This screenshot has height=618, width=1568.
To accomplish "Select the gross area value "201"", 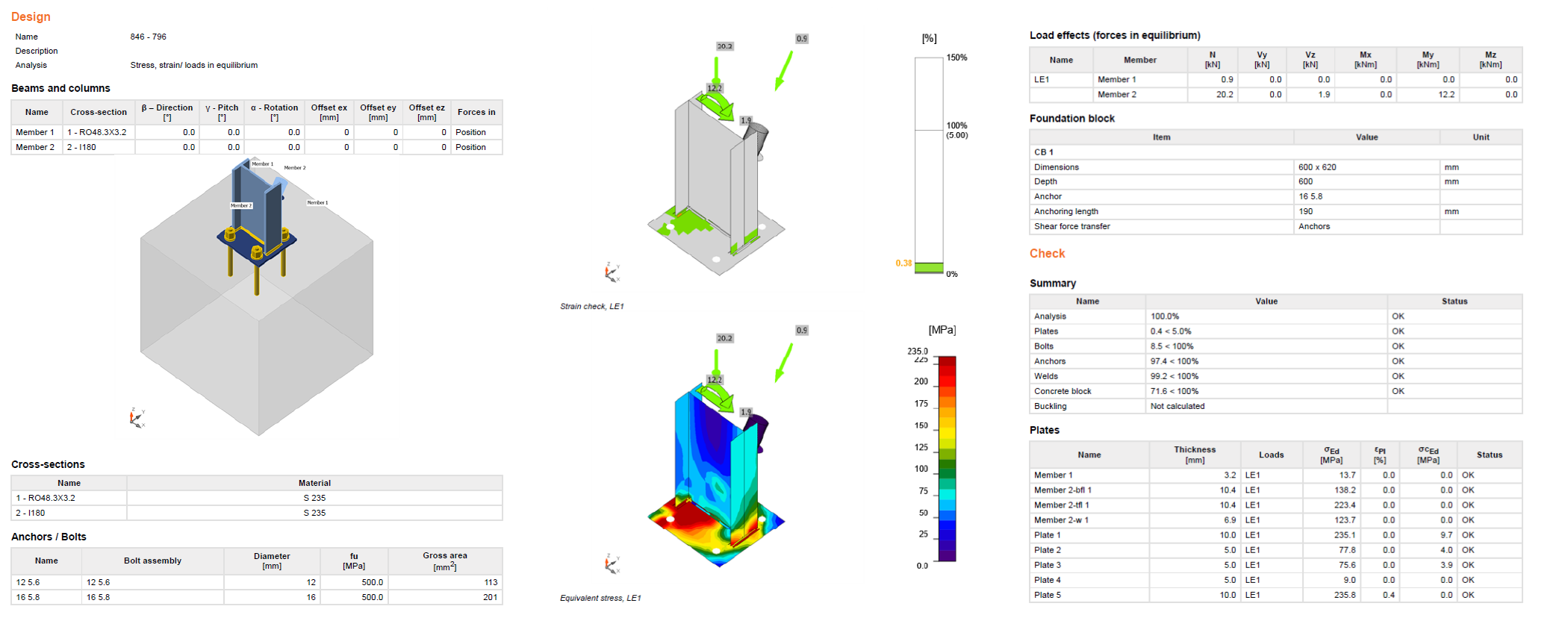I will [491, 597].
